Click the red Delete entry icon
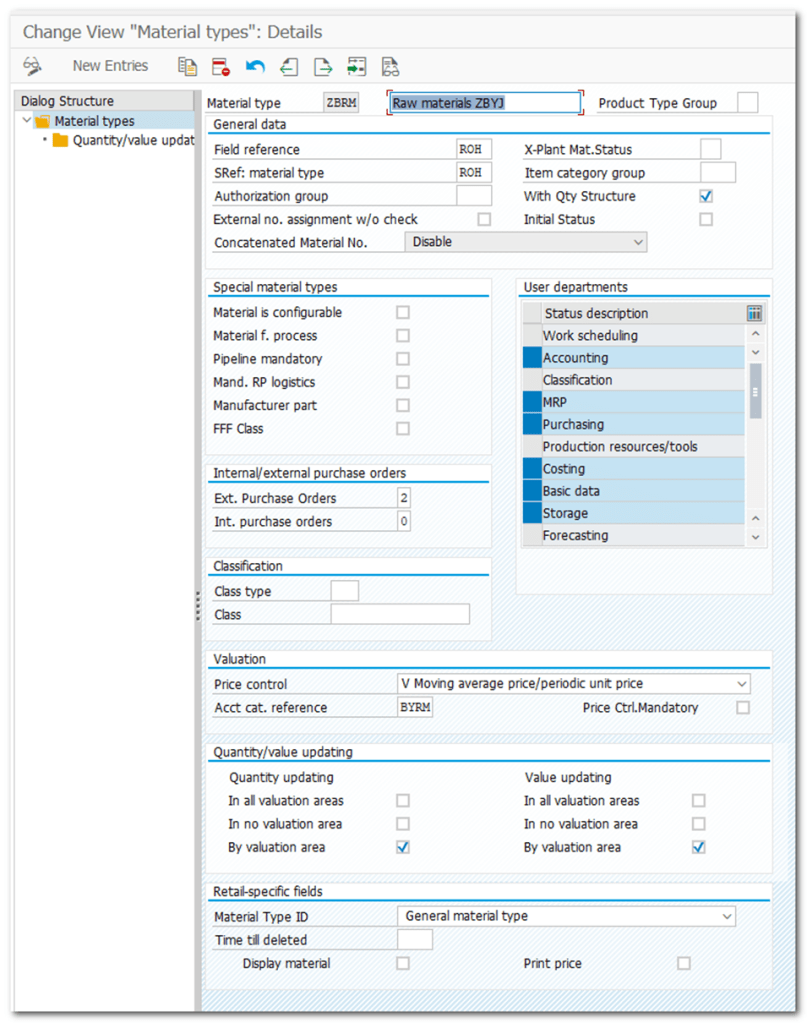The height and width of the screenshot is (1023, 807). (221, 66)
